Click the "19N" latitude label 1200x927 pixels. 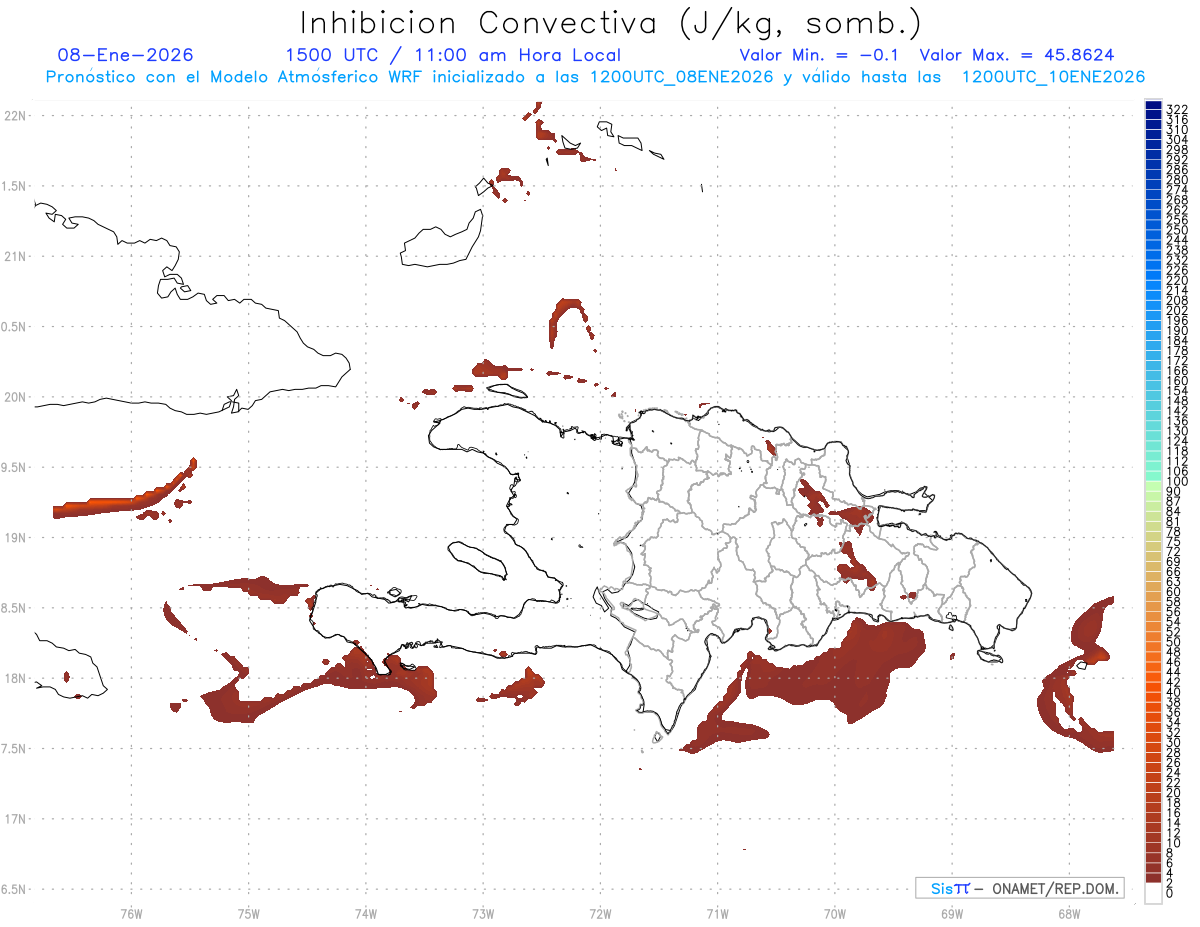[x=15, y=538]
